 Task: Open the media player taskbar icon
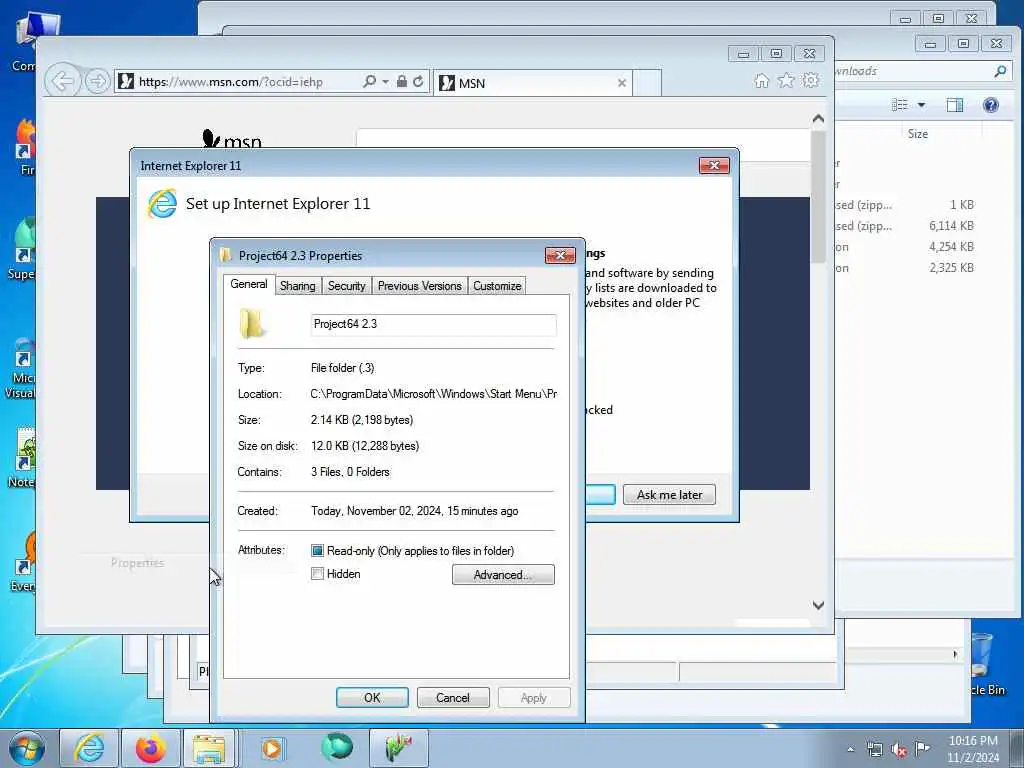[x=271, y=748]
